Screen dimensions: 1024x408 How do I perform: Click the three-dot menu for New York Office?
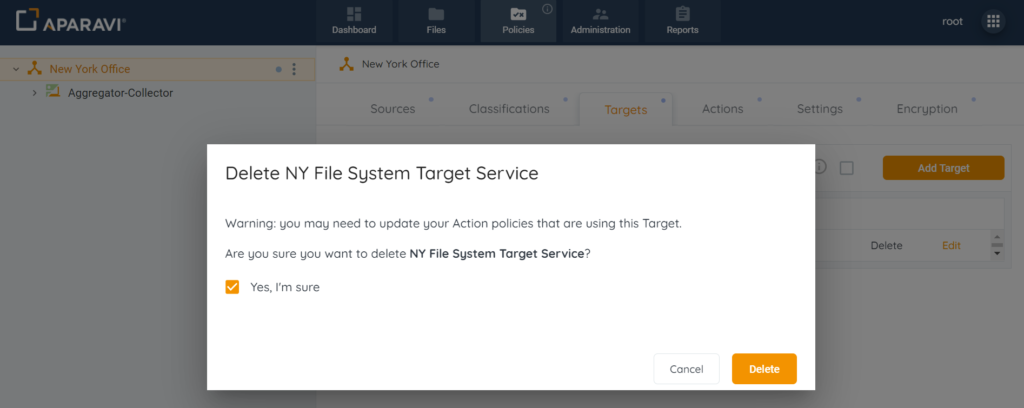click(294, 69)
